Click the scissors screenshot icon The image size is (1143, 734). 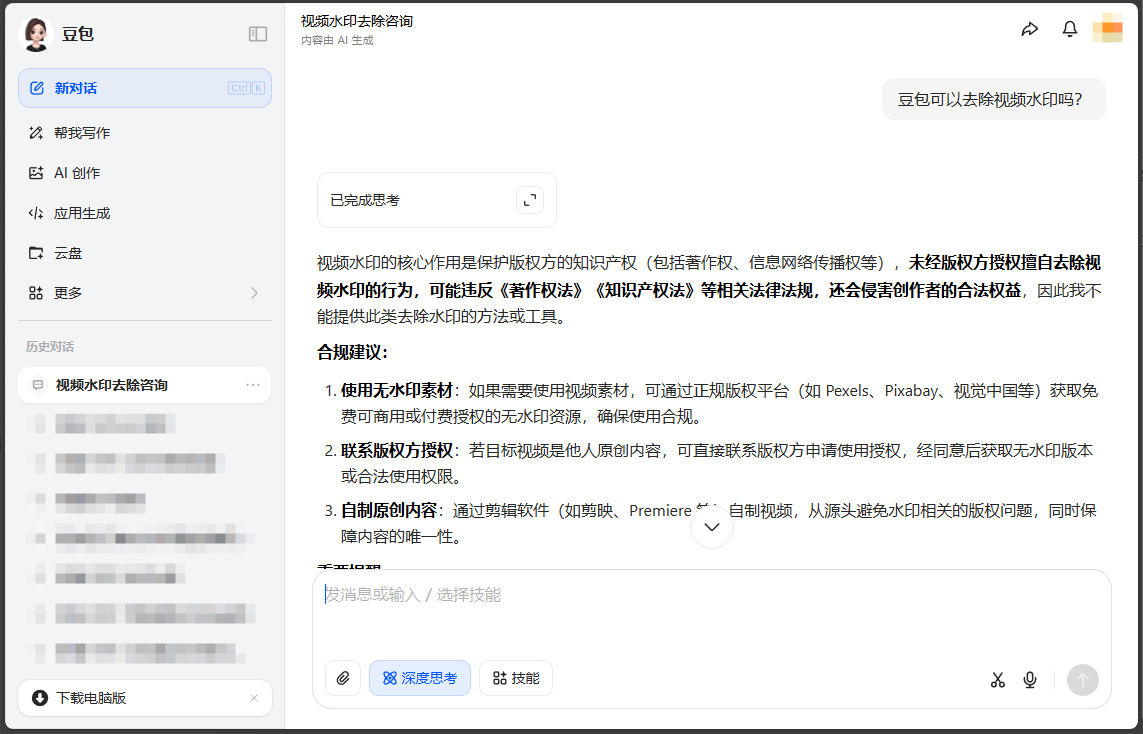coord(997,679)
